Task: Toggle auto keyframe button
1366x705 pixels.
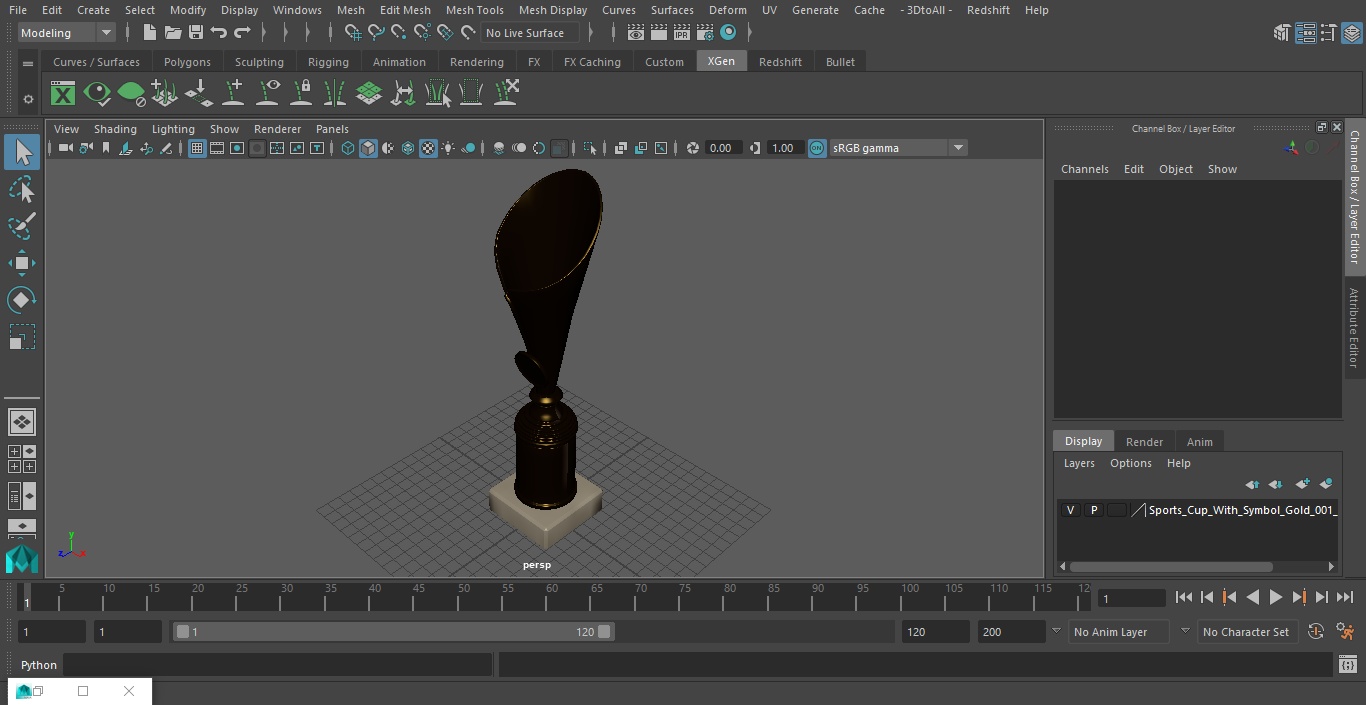Action: click(1316, 632)
